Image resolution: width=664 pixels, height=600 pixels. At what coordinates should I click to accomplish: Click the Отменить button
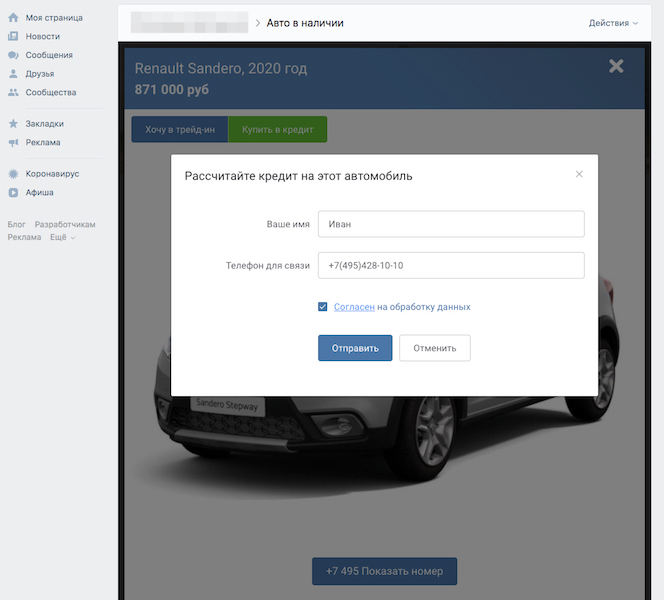[x=434, y=348]
